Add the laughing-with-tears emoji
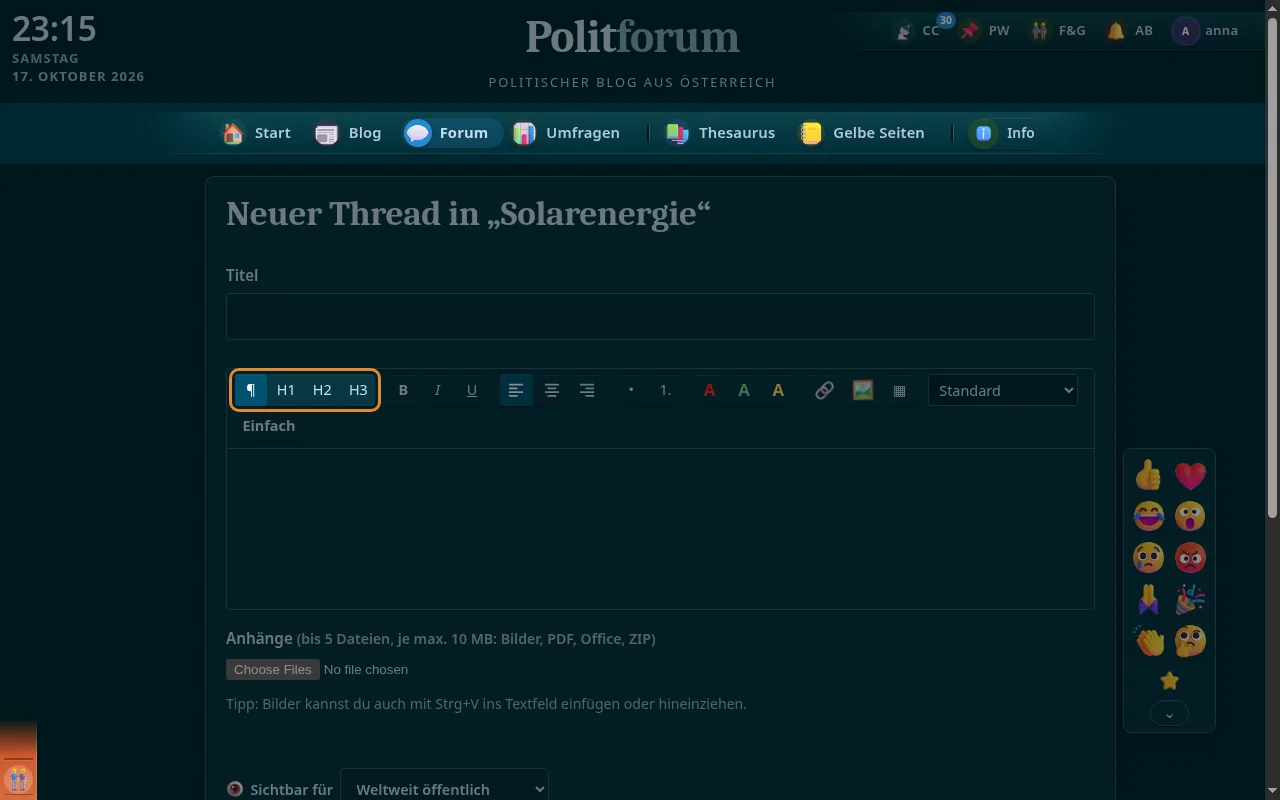Screen dimensions: 1280x800 tap(1149, 517)
